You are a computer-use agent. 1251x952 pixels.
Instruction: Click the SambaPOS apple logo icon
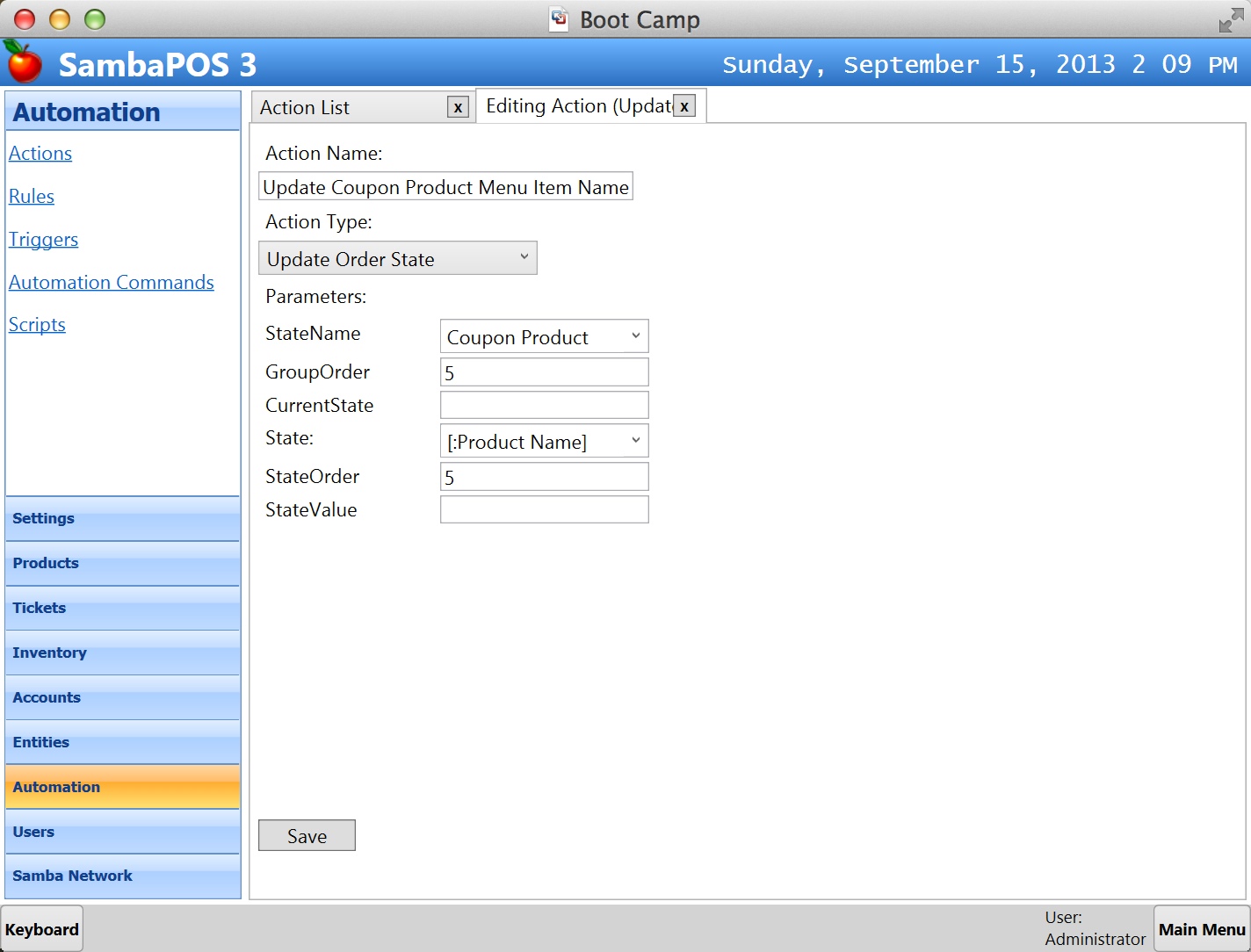24,61
